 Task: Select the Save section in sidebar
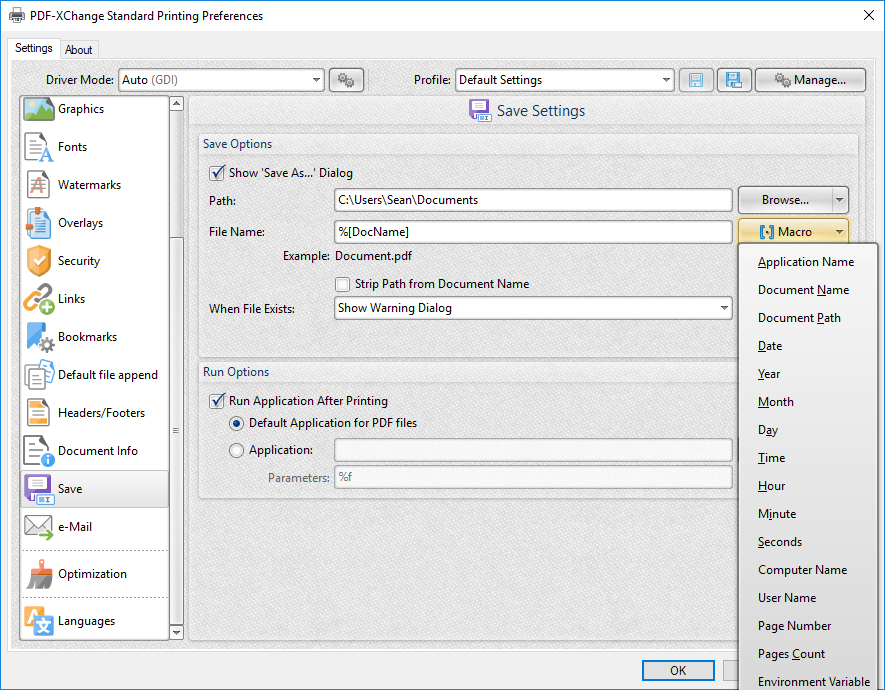94,489
